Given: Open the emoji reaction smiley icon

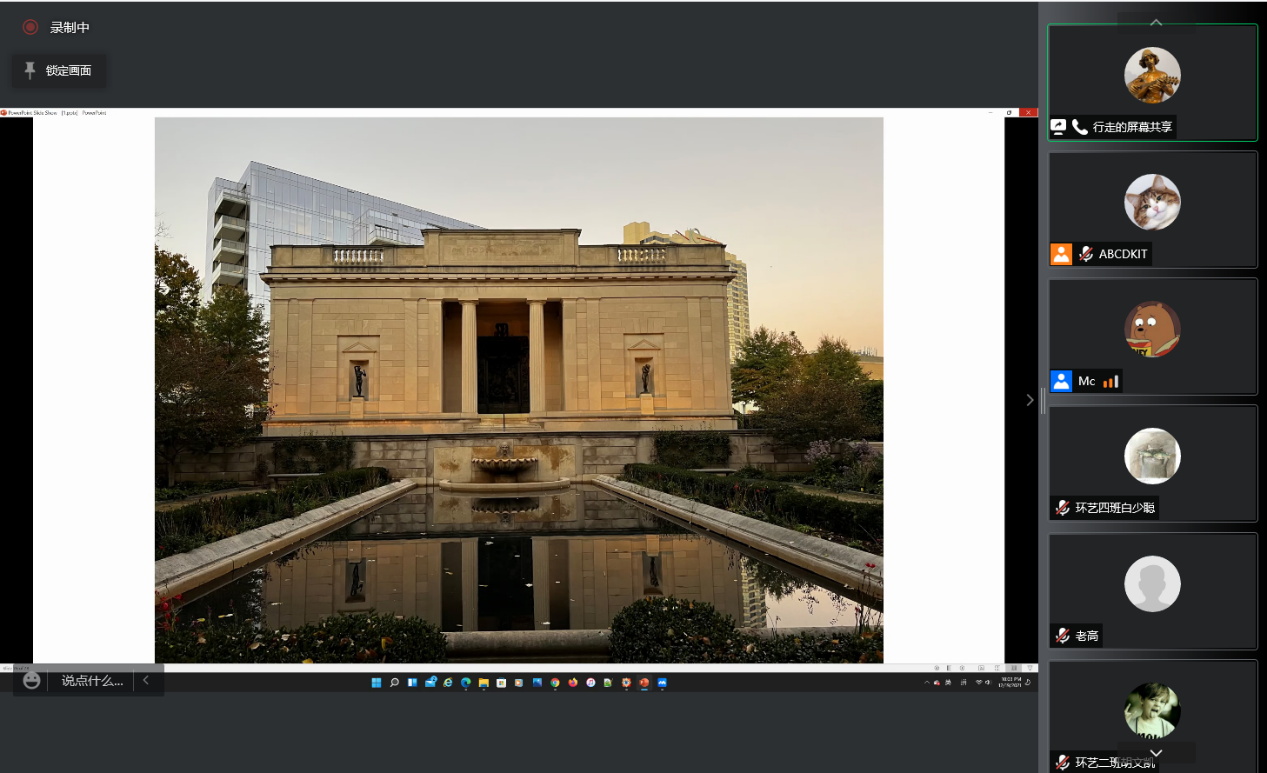Looking at the screenshot, I should coord(32,680).
